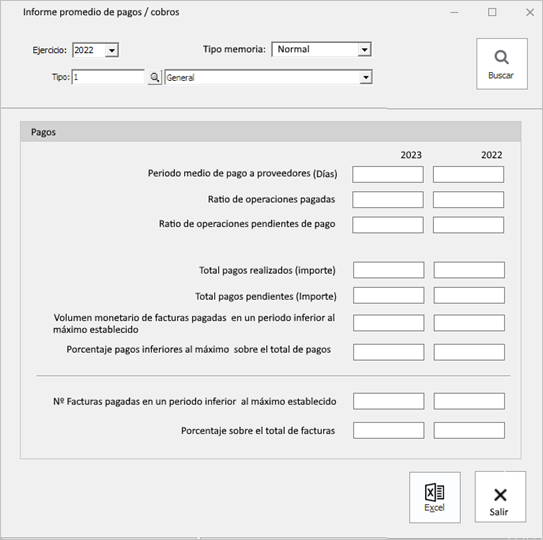The width and height of the screenshot is (543, 540).
Task: Select 2023 Periodo medio de pago field
Action: point(388,174)
